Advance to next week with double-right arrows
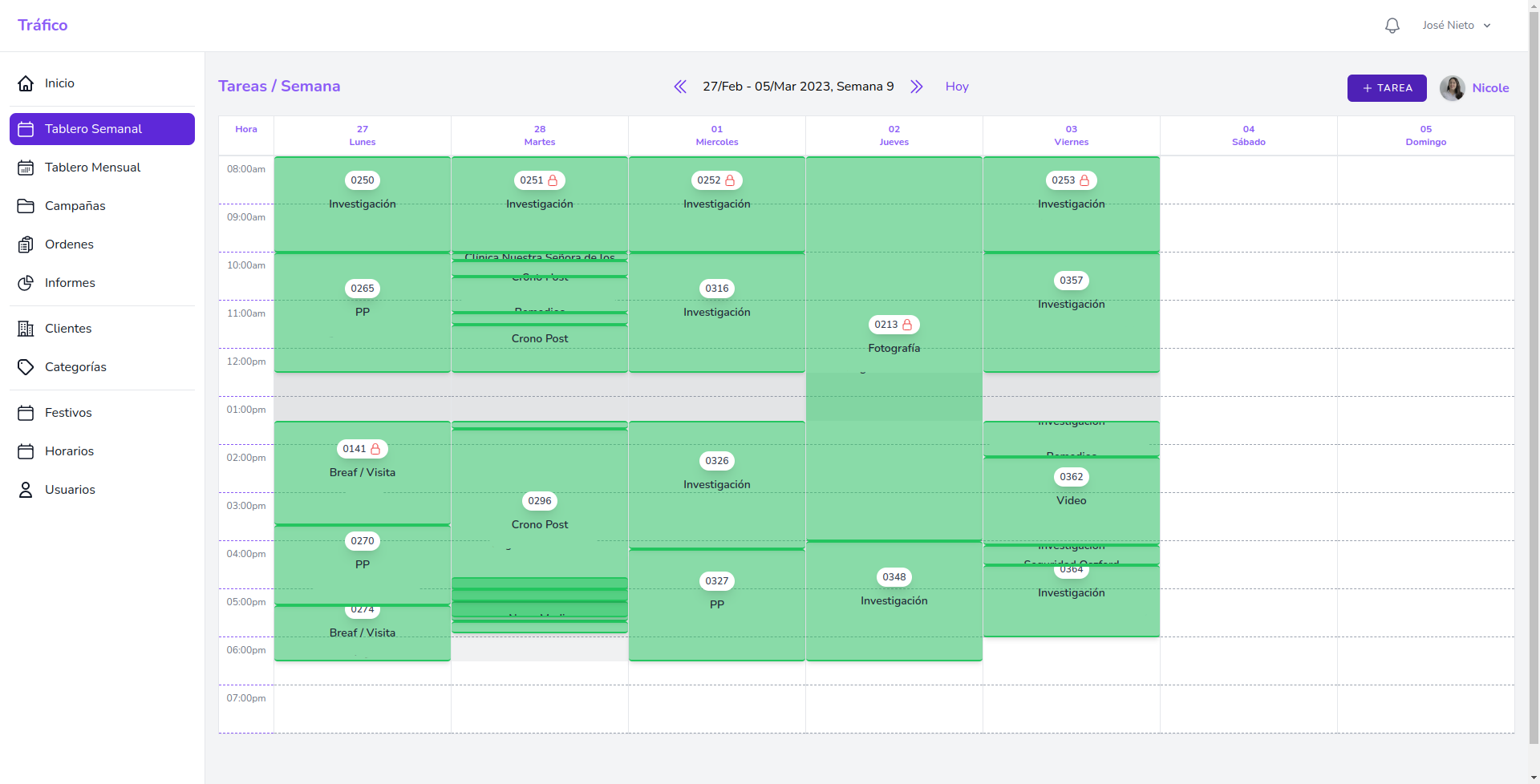This screenshot has height=784, width=1540. click(x=917, y=87)
